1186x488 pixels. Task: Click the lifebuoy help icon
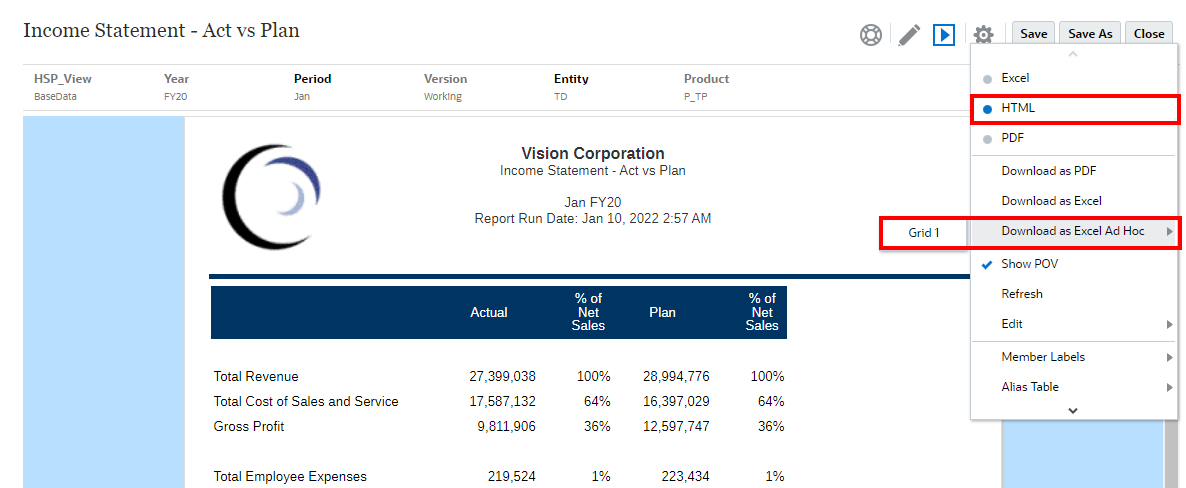(871, 35)
